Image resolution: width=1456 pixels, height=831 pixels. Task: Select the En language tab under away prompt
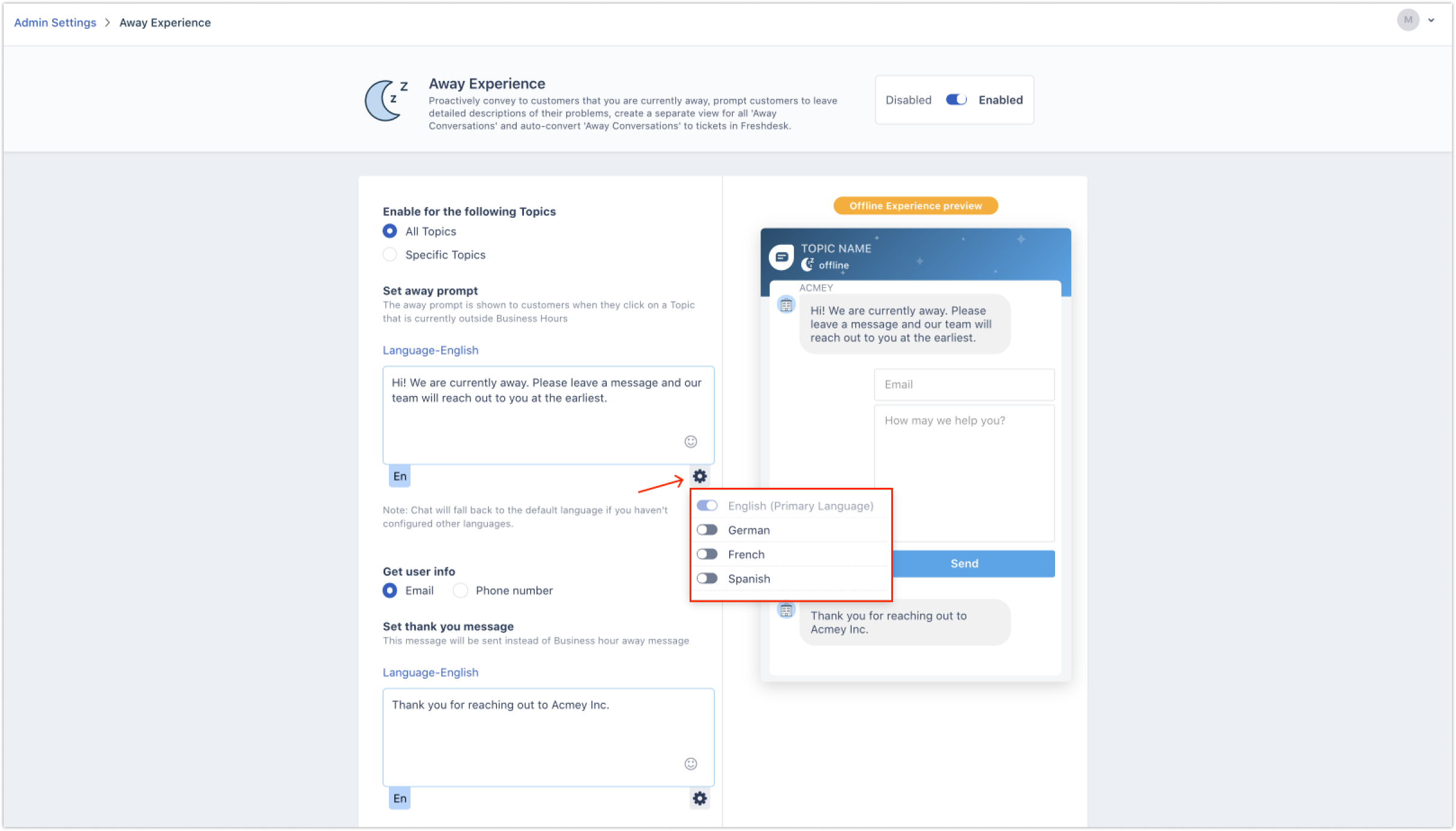tap(400, 476)
